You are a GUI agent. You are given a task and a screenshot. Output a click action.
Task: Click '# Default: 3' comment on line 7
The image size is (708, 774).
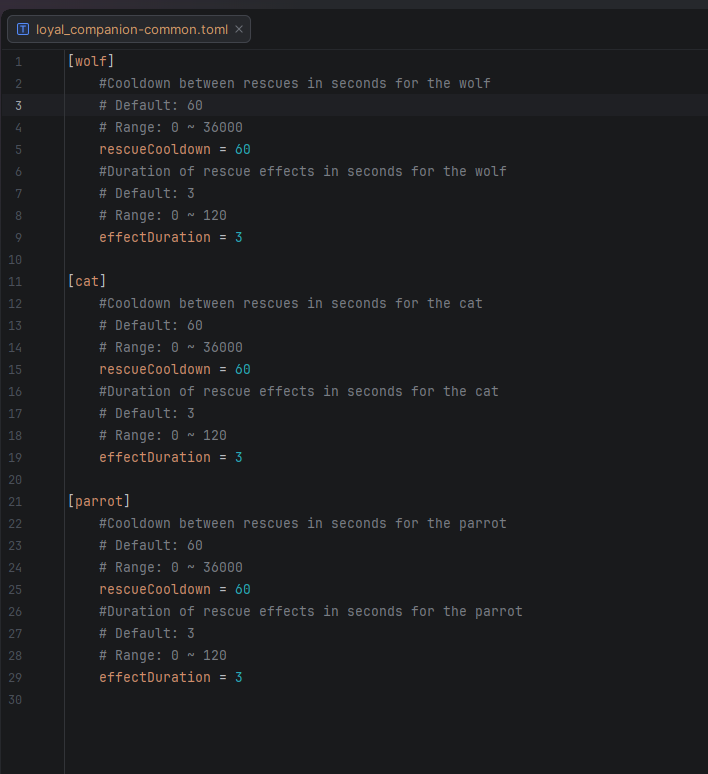click(147, 194)
